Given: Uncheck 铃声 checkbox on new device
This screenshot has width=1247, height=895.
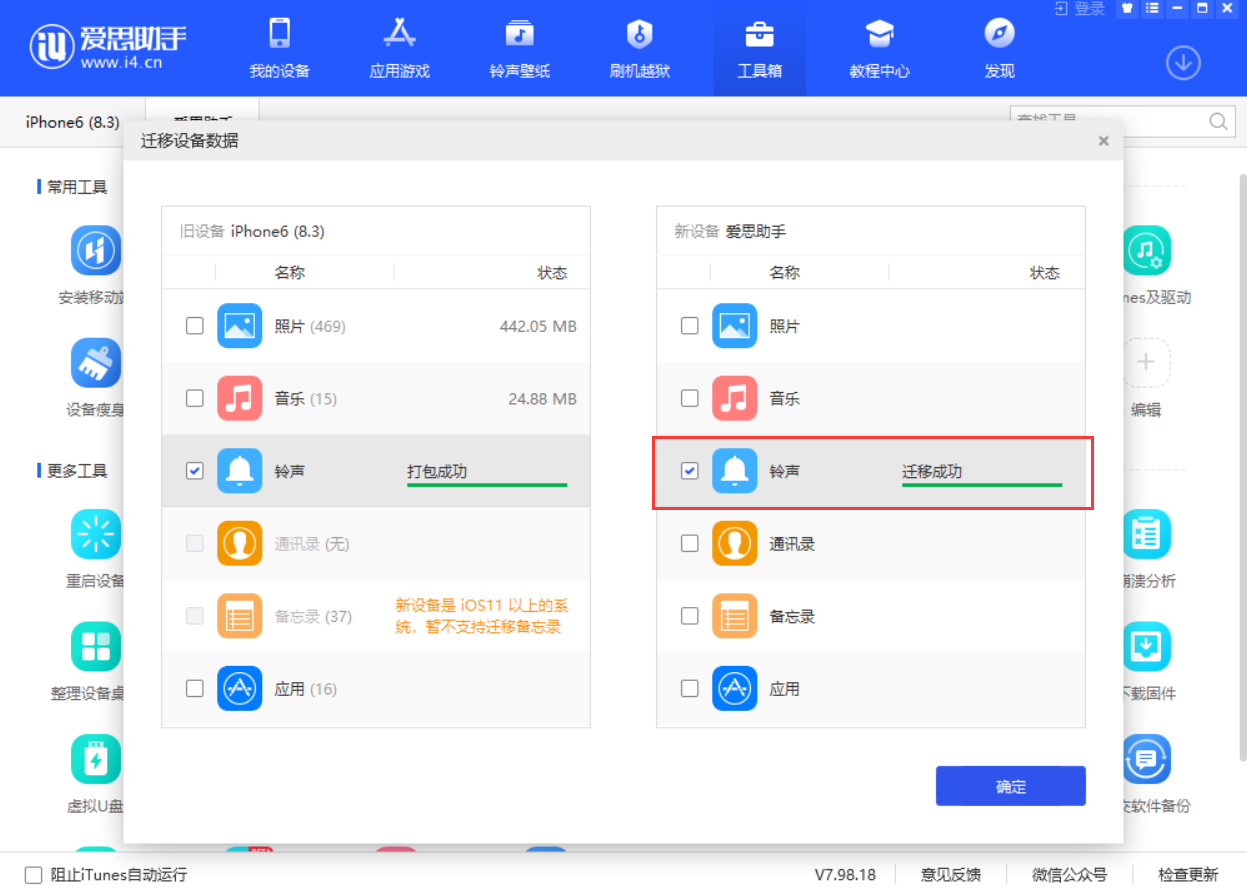Looking at the screenshot, I should (689, 471).
